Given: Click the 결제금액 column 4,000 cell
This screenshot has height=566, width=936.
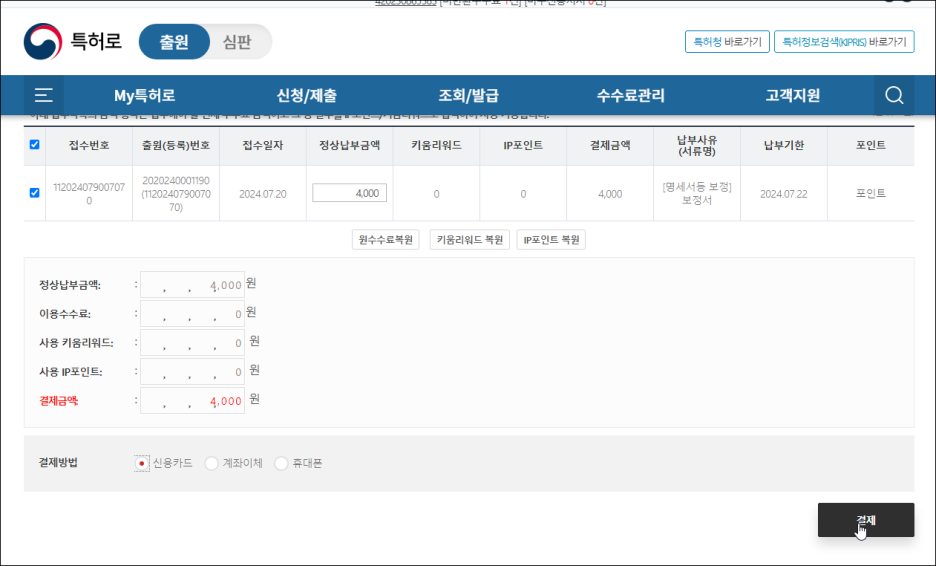Looking at the screenshot, I should click(x=610, y=194).
